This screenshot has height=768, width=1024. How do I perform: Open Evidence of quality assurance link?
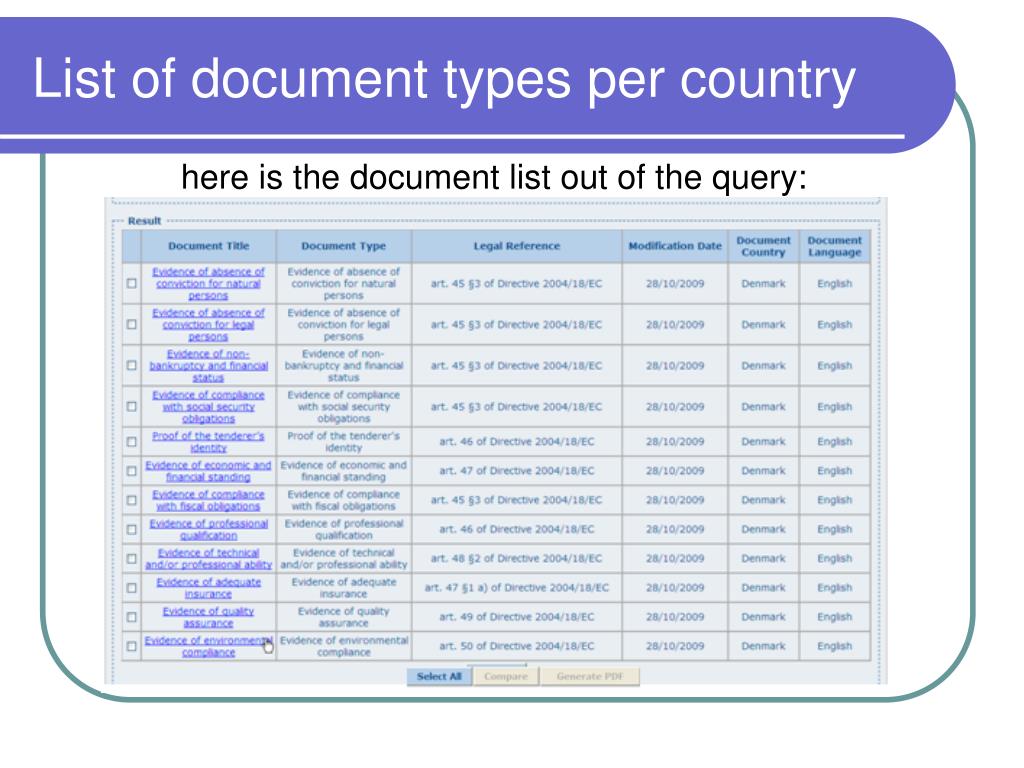point(208,616)
